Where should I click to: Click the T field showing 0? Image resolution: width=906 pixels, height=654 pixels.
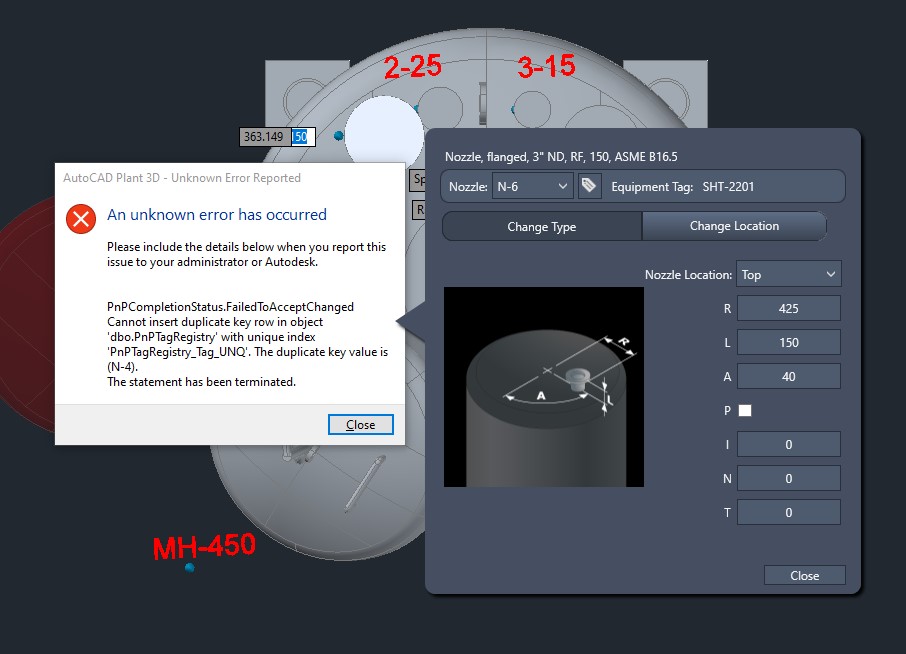[x=789, y=511]
